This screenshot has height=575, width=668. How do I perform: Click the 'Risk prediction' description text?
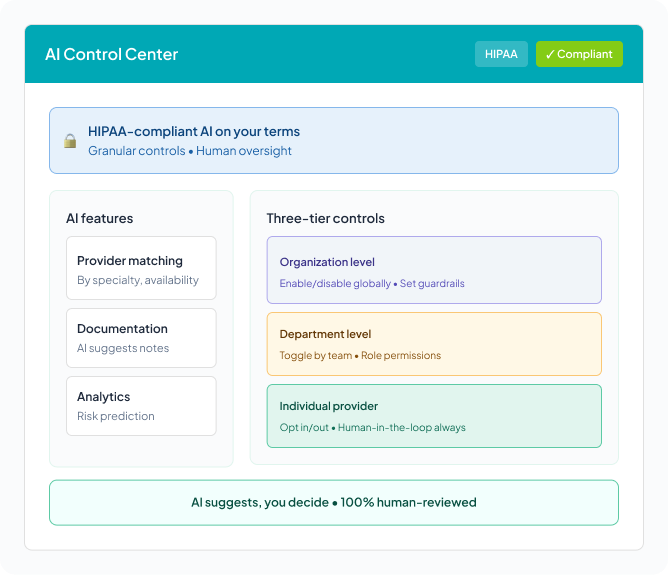pyautogui.click(x=115, y=416)
